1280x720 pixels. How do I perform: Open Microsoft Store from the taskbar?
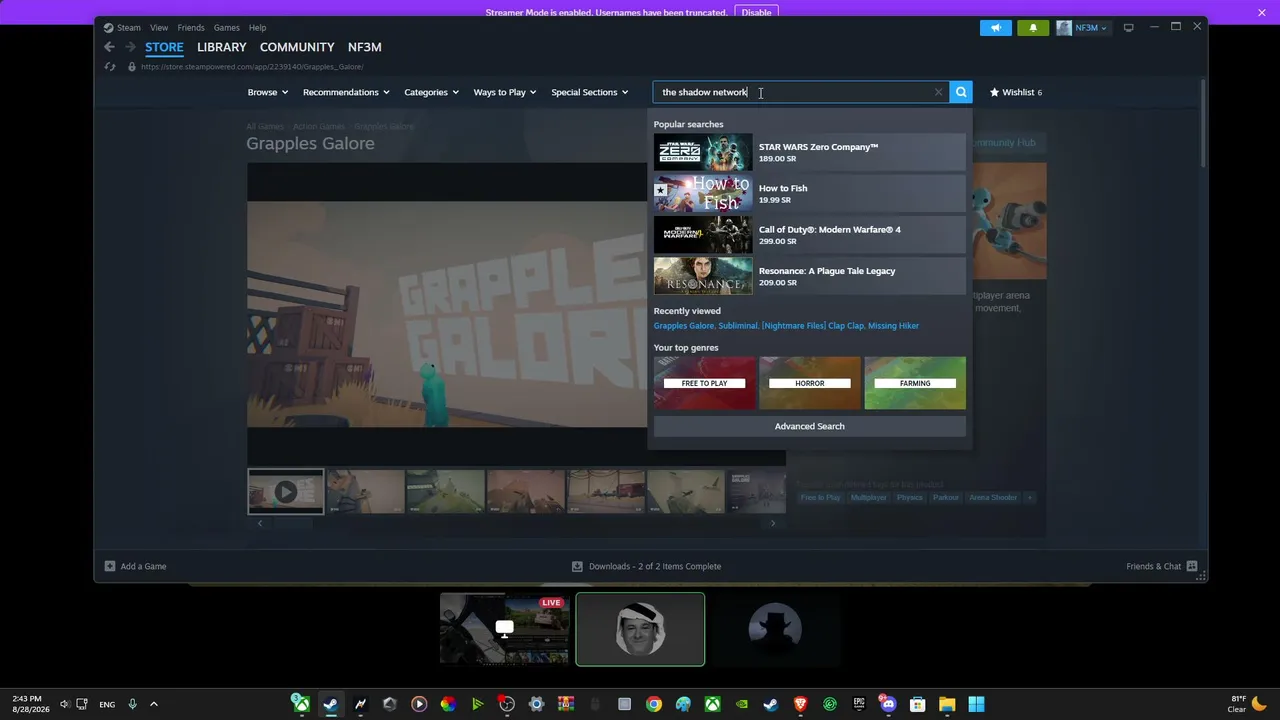(918, 704)
